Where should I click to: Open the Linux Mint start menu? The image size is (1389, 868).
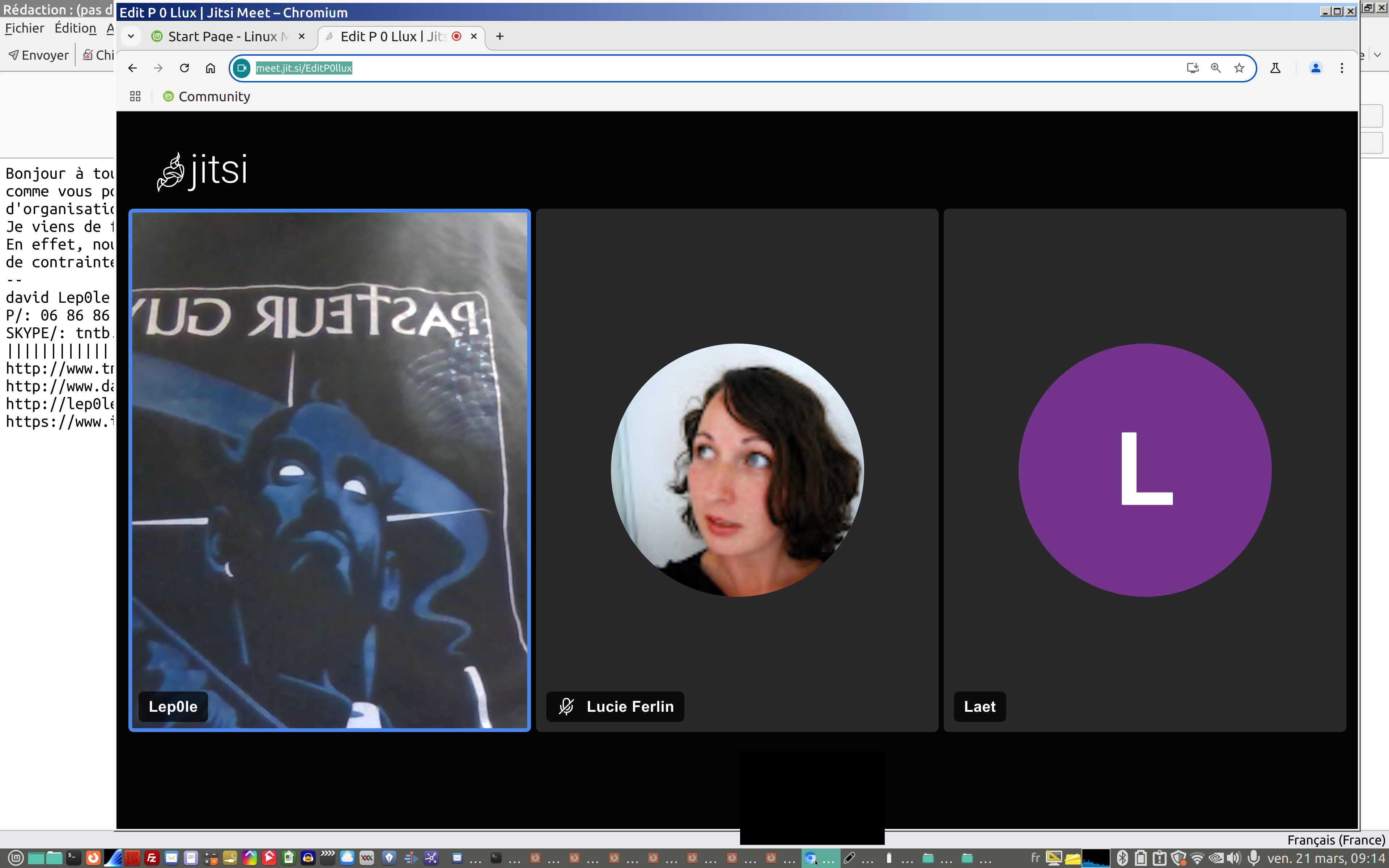point(16,858)
